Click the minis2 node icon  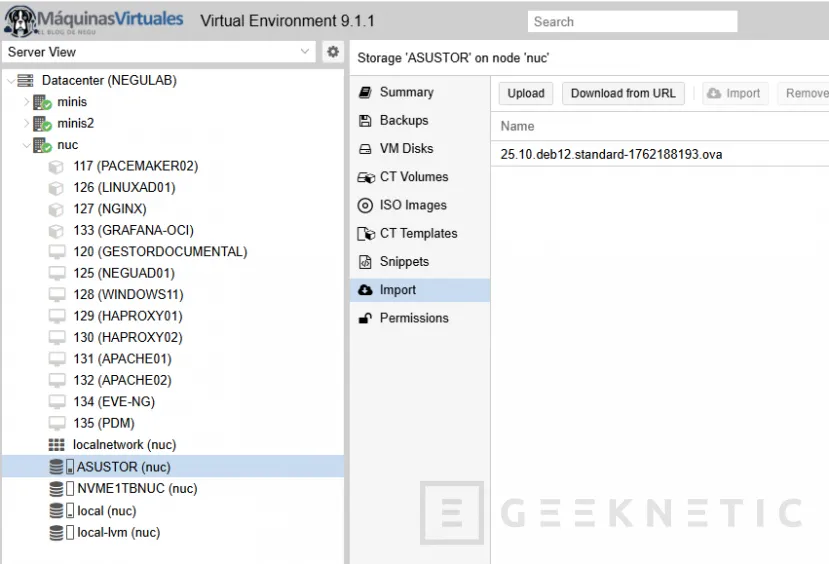point(42,124)
